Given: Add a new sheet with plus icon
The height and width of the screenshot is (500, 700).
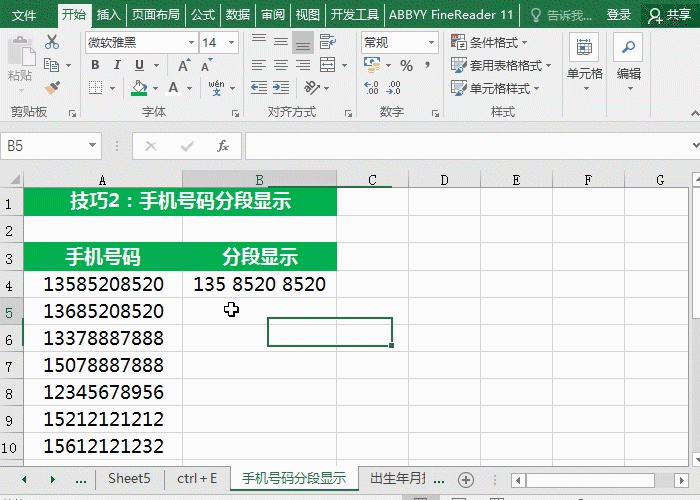Looking at the screenshot, I should 465,480.
